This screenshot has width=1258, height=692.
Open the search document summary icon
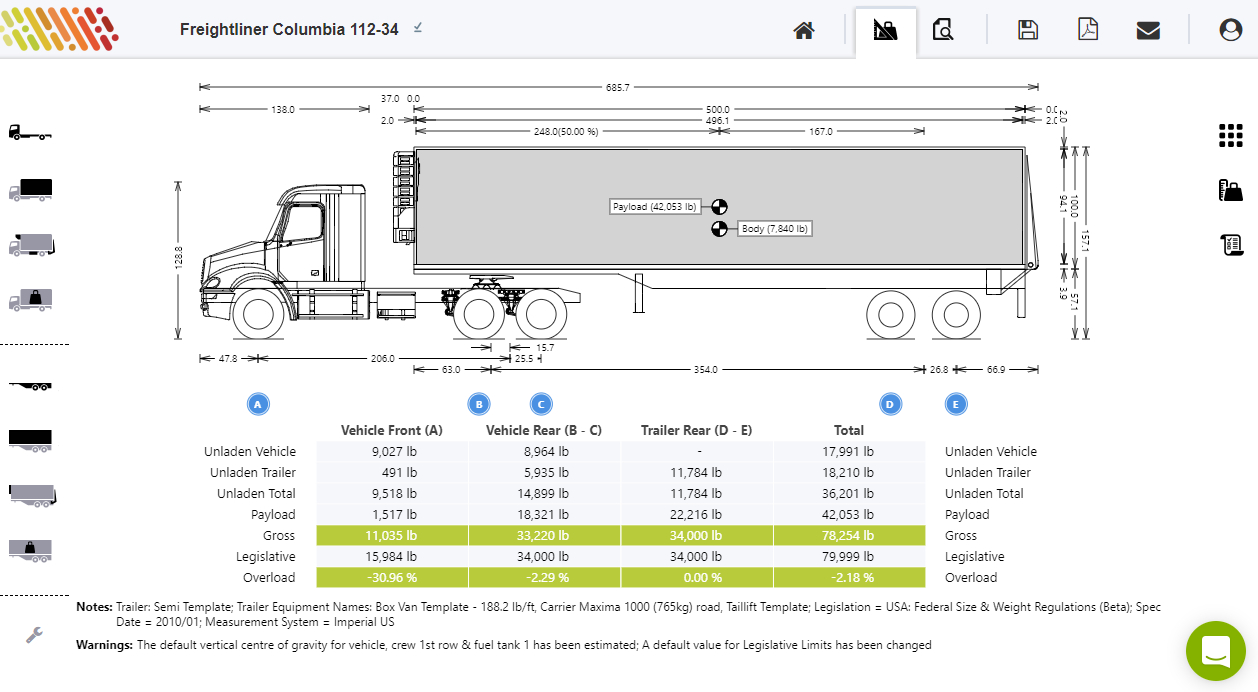tap(942, 30)
